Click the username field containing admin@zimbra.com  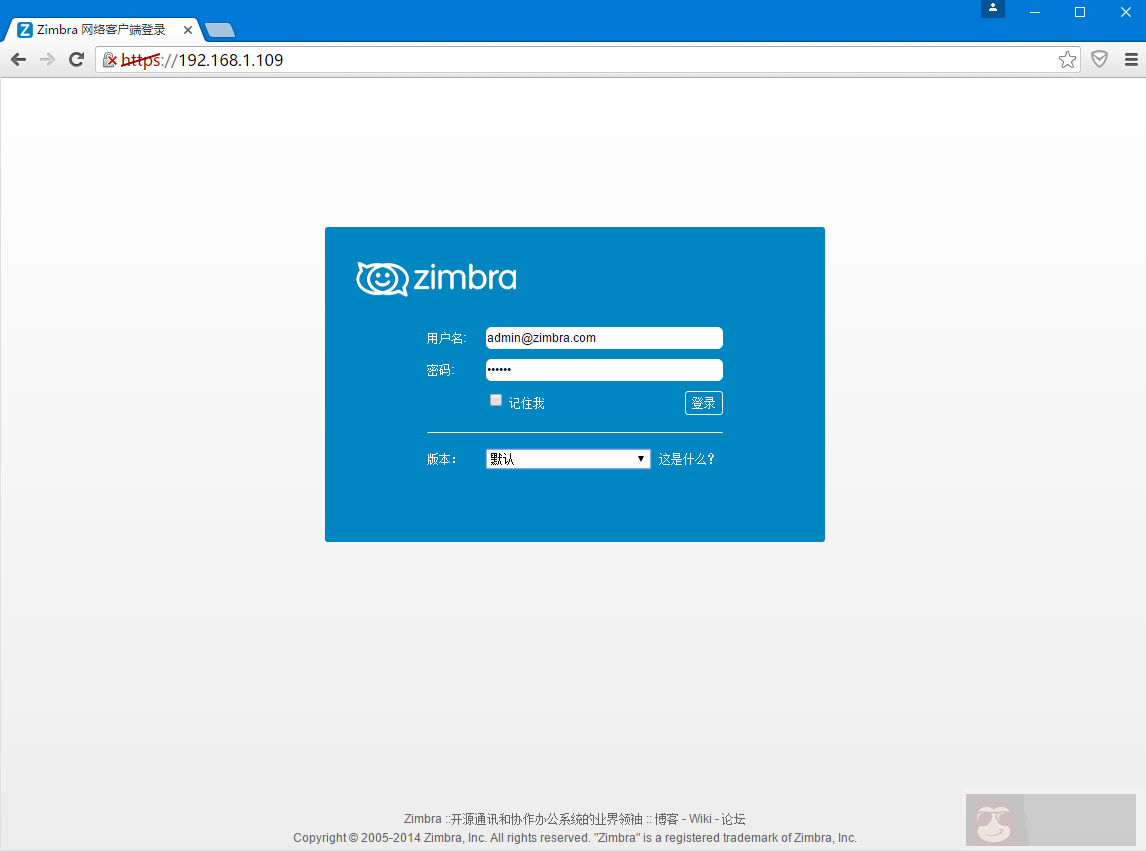603,337
